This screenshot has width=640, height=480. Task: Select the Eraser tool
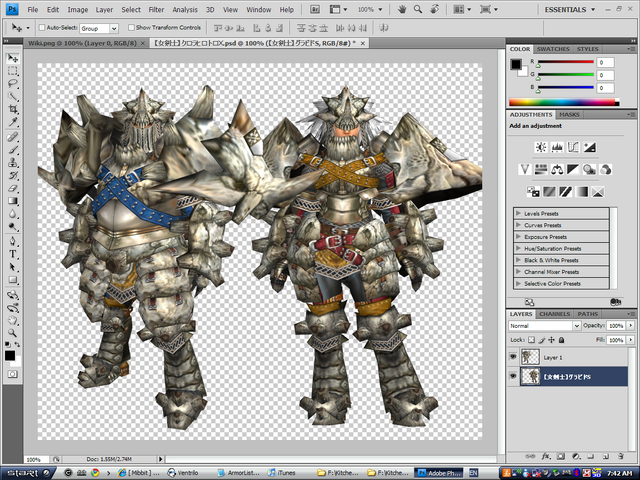coord(13,188)
